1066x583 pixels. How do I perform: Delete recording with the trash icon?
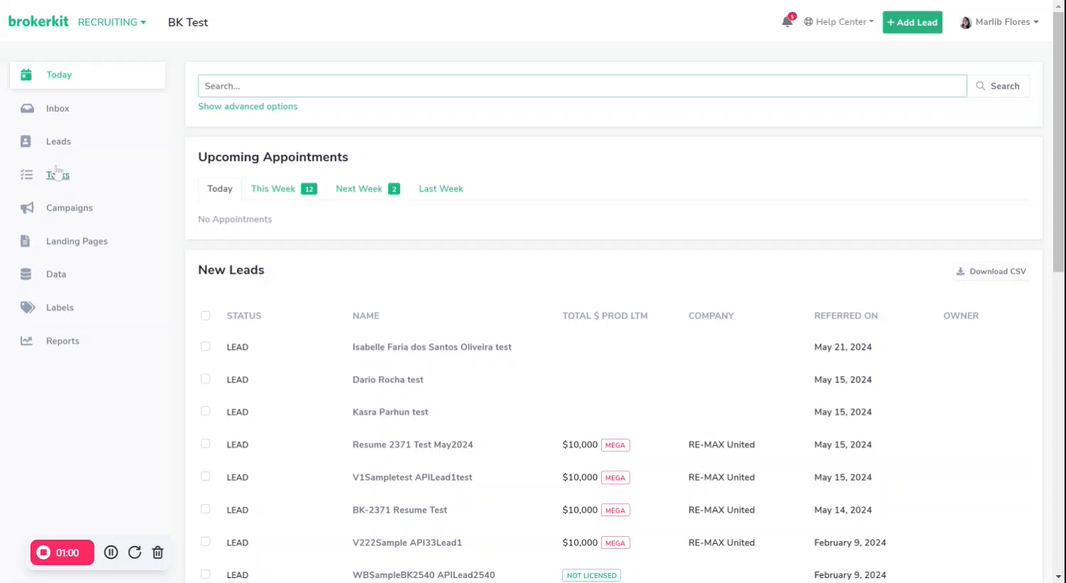[x=158, y=552]
